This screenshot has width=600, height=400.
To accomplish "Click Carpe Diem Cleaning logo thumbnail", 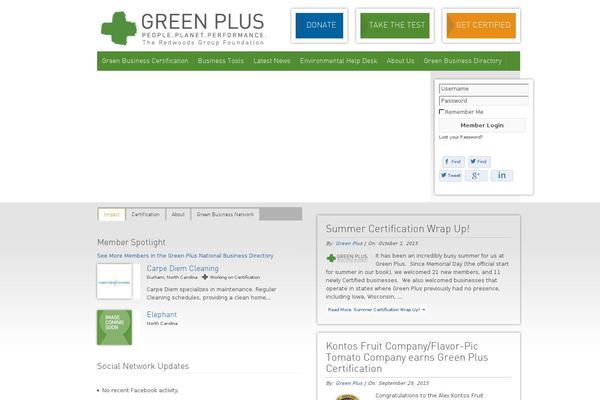I will [114, 281].
